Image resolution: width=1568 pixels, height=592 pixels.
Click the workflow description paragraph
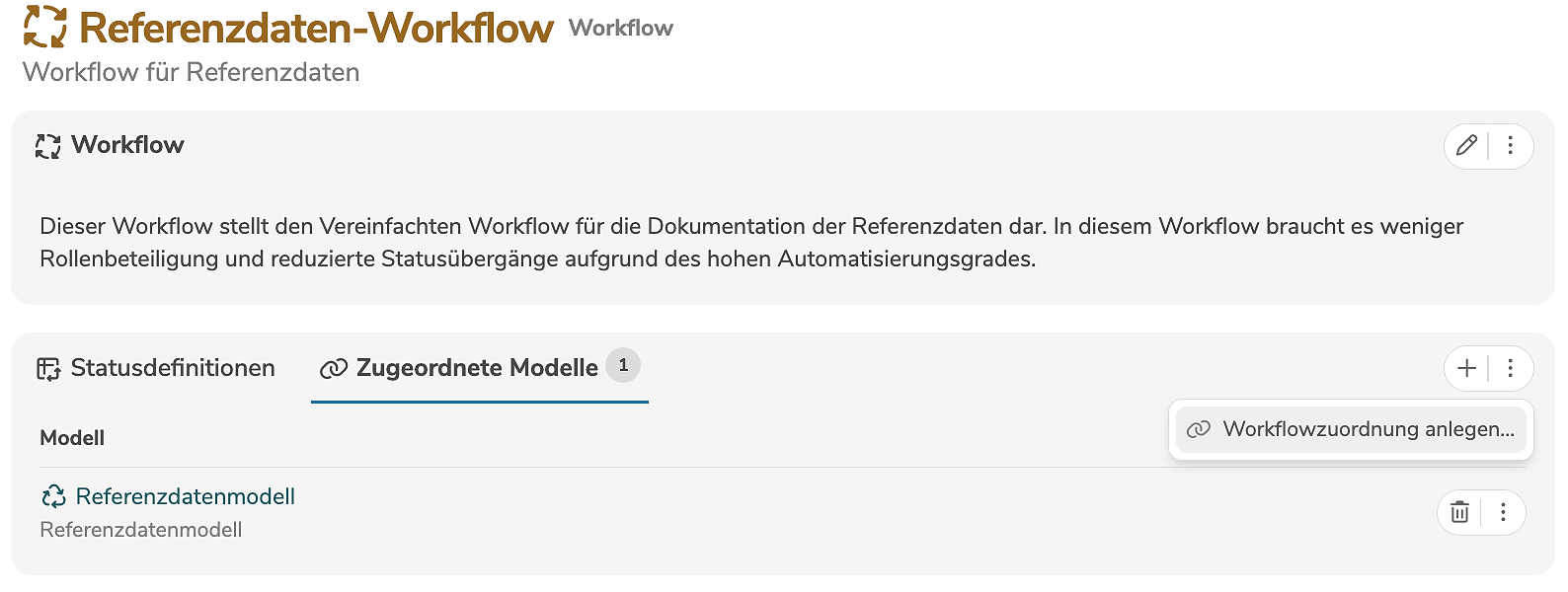[x=750, y=241]
